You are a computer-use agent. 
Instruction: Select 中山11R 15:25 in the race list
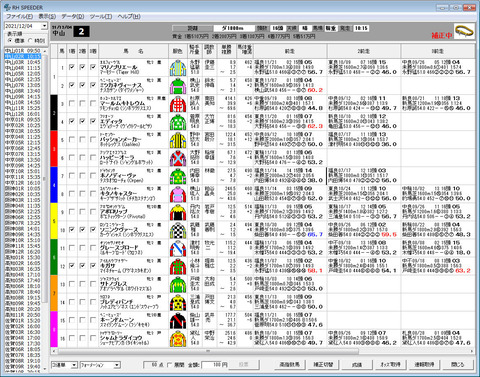tap(23, 108)
